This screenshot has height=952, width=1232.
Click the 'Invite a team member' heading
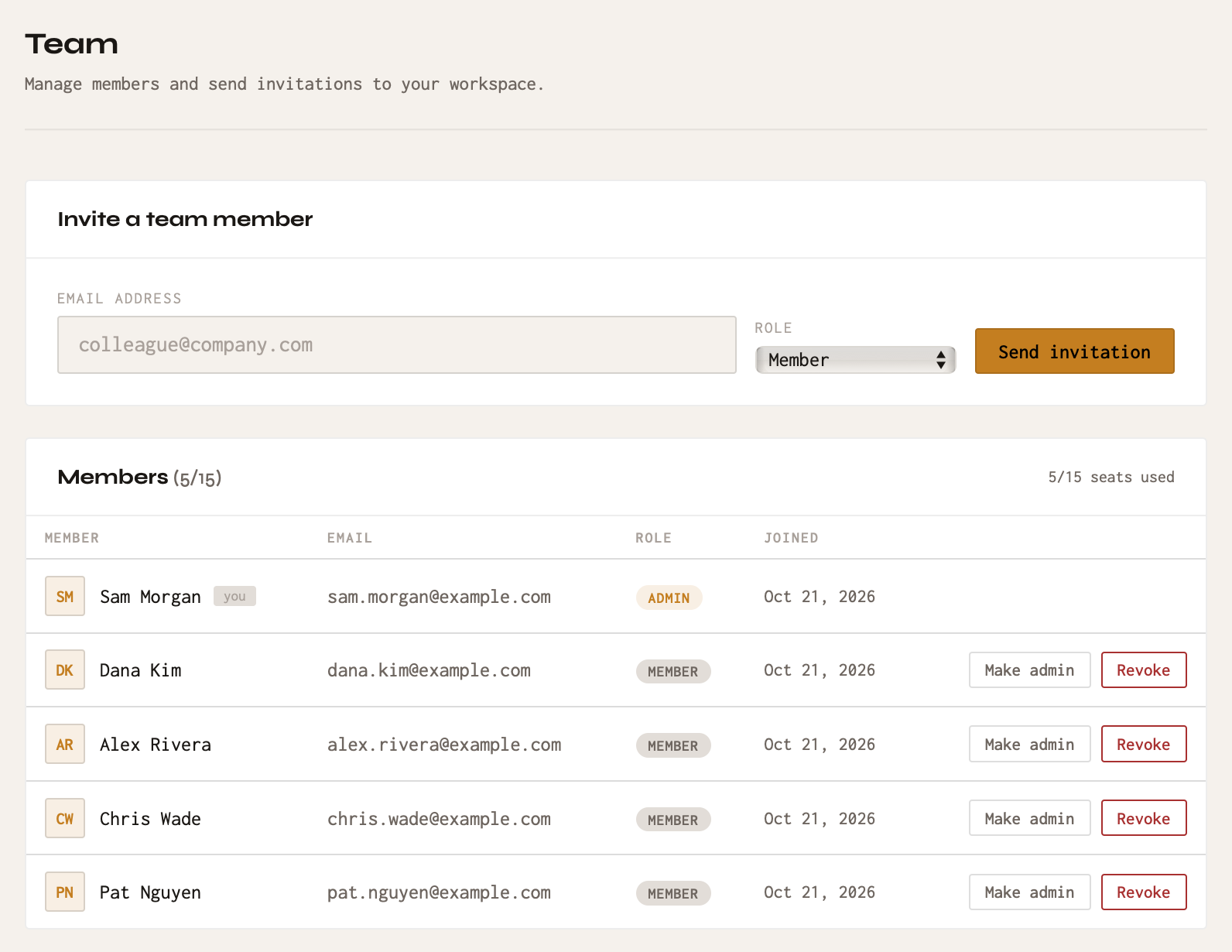point(185,219)
